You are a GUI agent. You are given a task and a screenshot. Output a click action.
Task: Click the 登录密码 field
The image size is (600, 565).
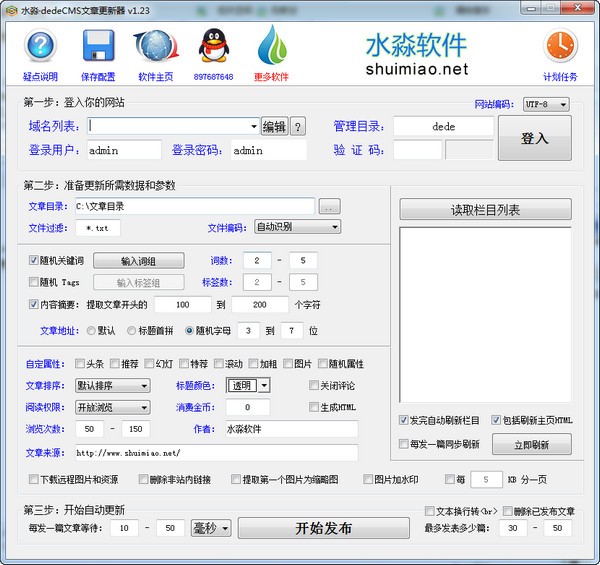[269, 150]
